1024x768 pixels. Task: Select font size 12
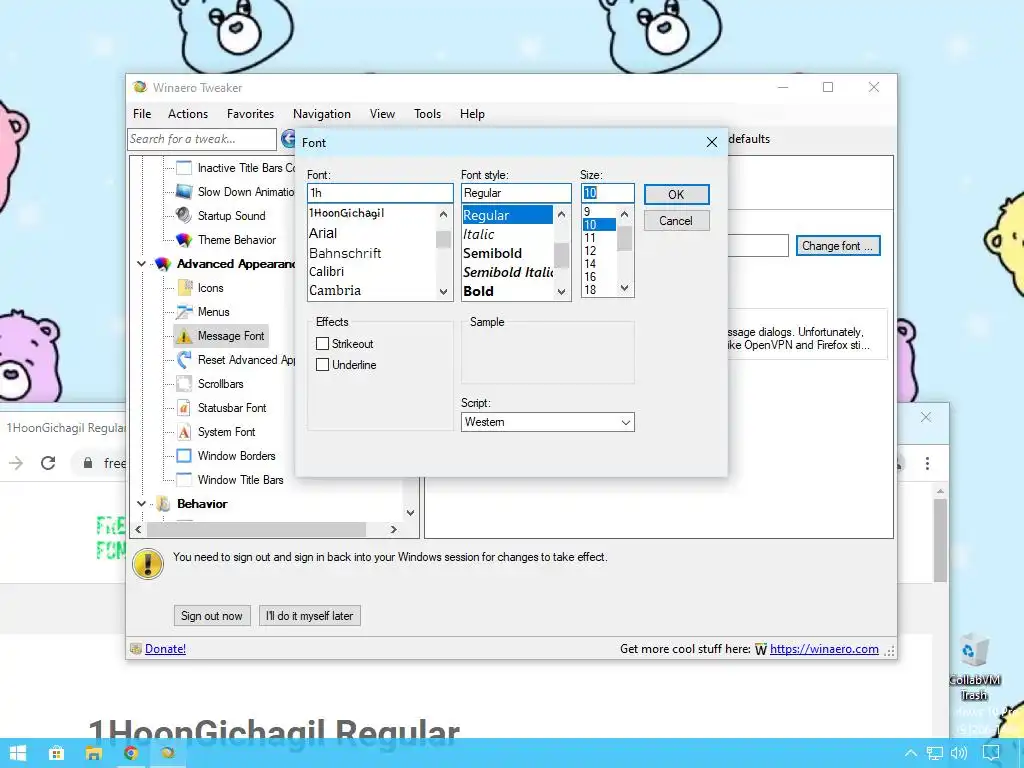(590, 251)
